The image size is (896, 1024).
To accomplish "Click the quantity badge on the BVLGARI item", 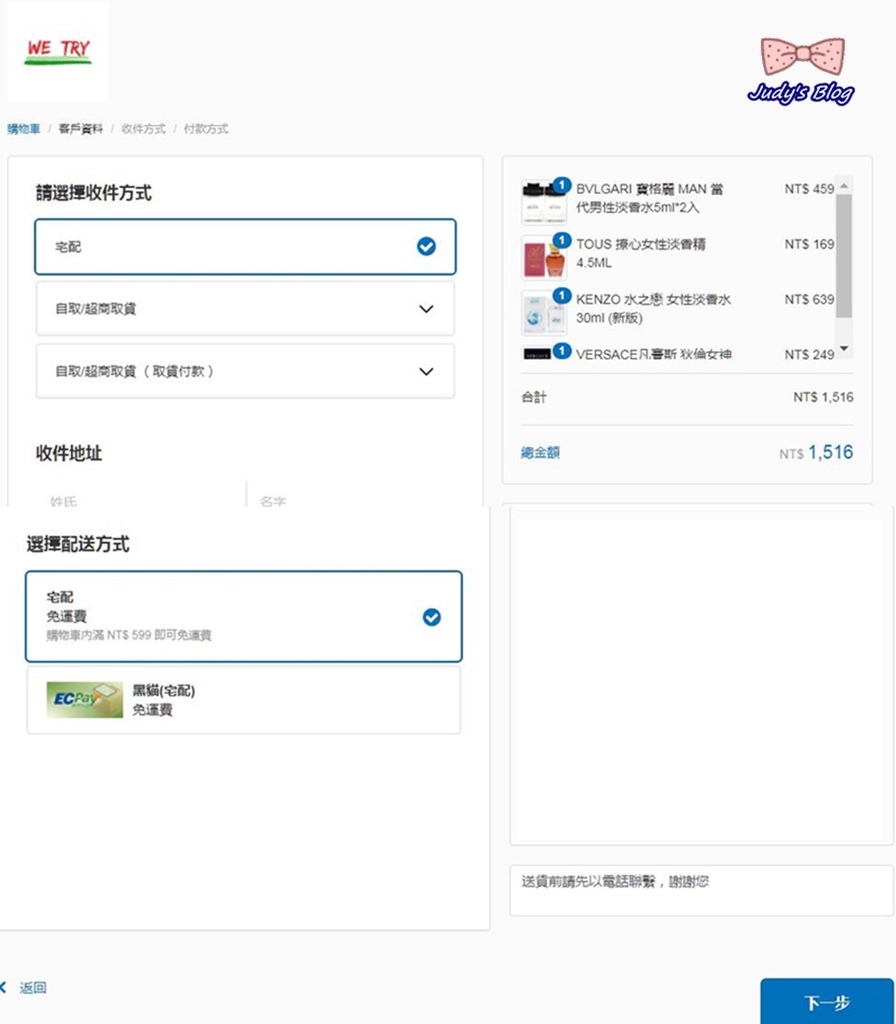I will pyautogui.click(x=562, y=185).
